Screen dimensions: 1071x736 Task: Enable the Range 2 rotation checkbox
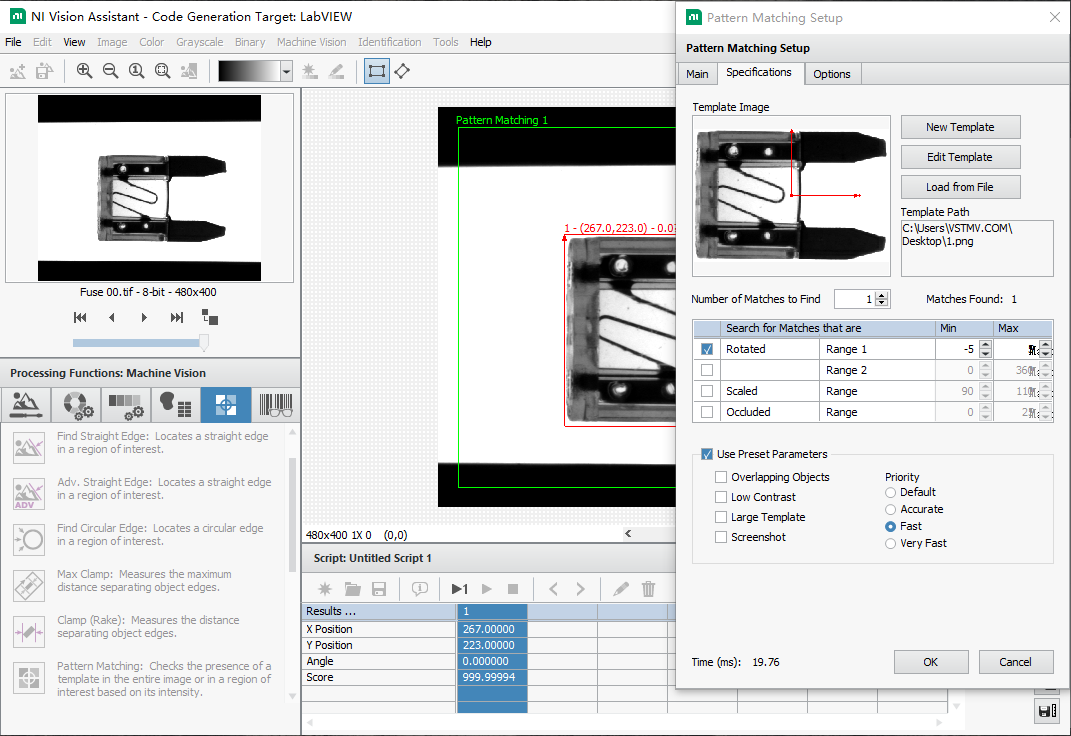point(707,370)
